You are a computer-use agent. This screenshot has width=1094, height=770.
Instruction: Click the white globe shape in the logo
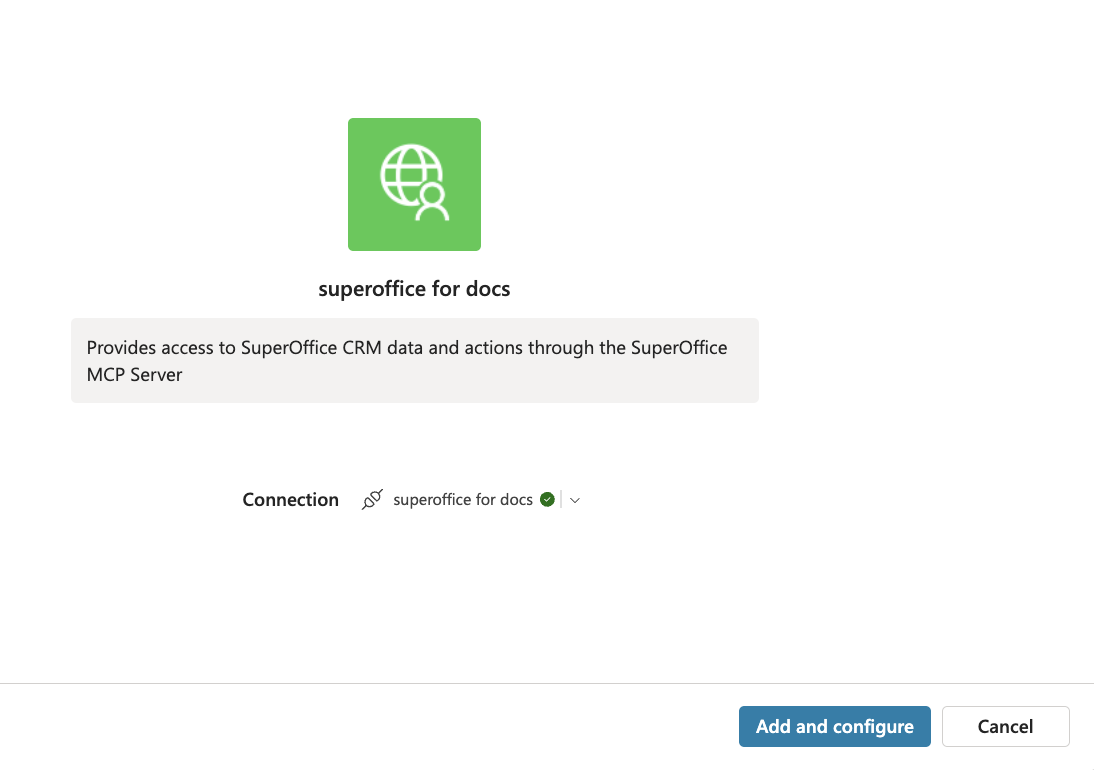pyautogui.click(x=408, y=175)
